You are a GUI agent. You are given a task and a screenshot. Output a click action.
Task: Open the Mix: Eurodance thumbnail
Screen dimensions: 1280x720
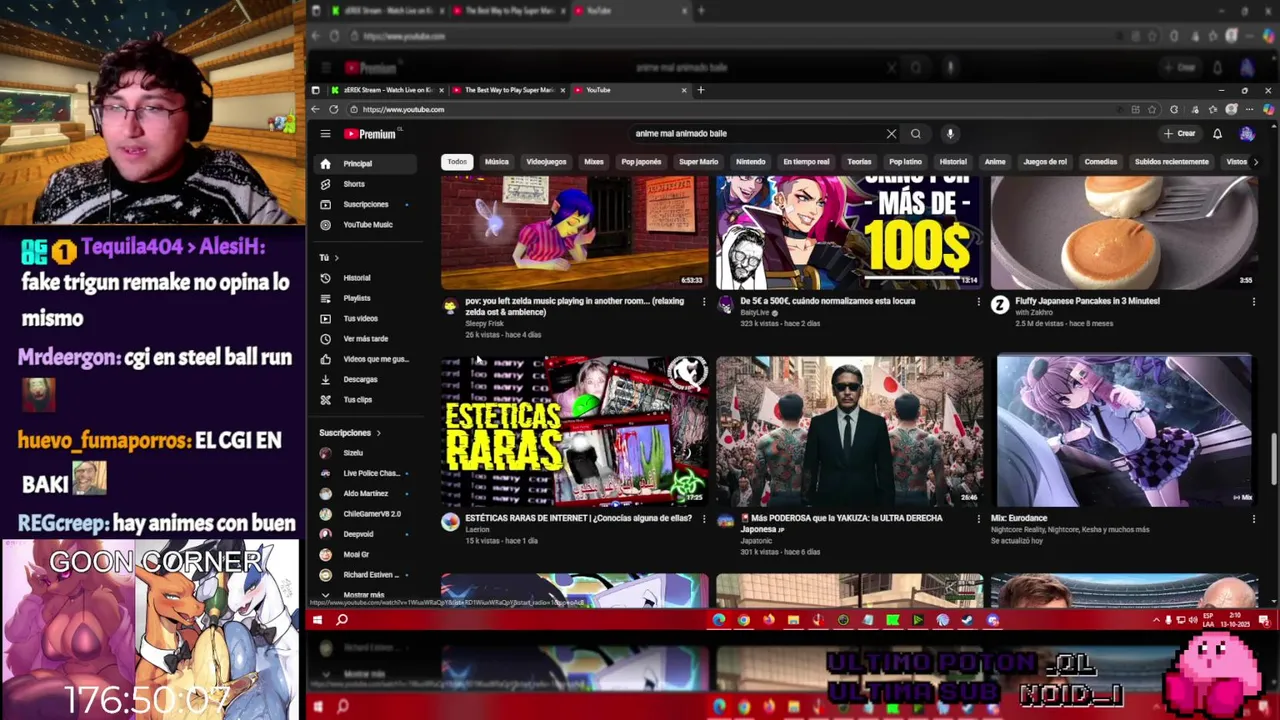tap(1124, 430)
